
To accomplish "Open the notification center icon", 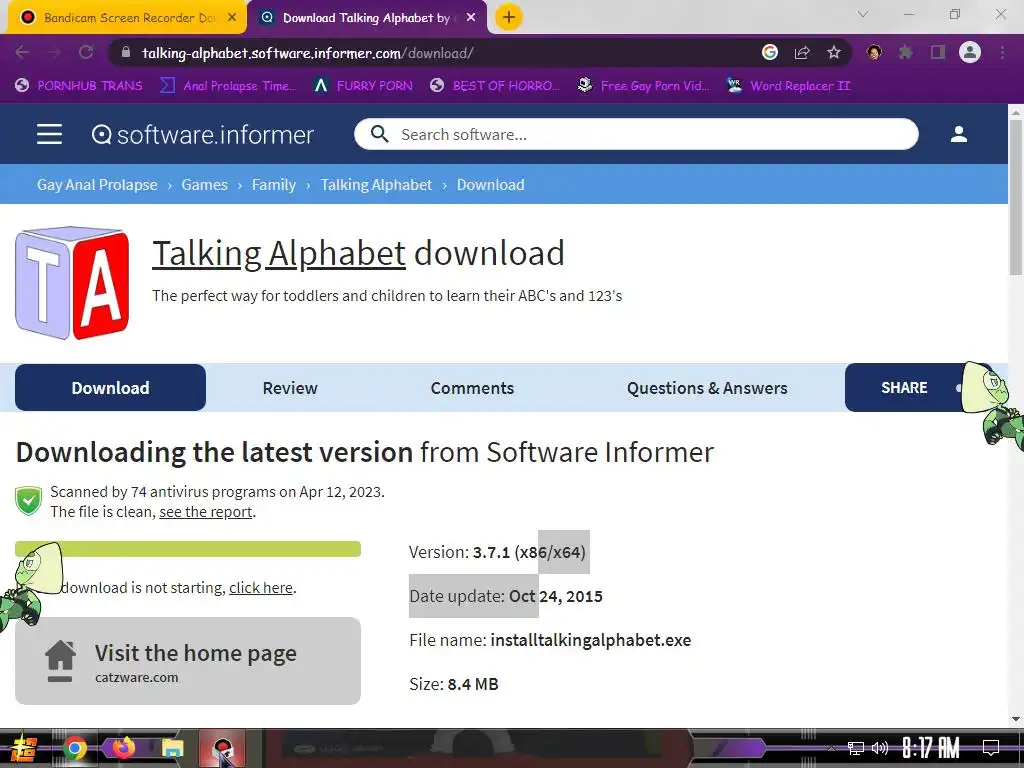I will click(991, 748).
